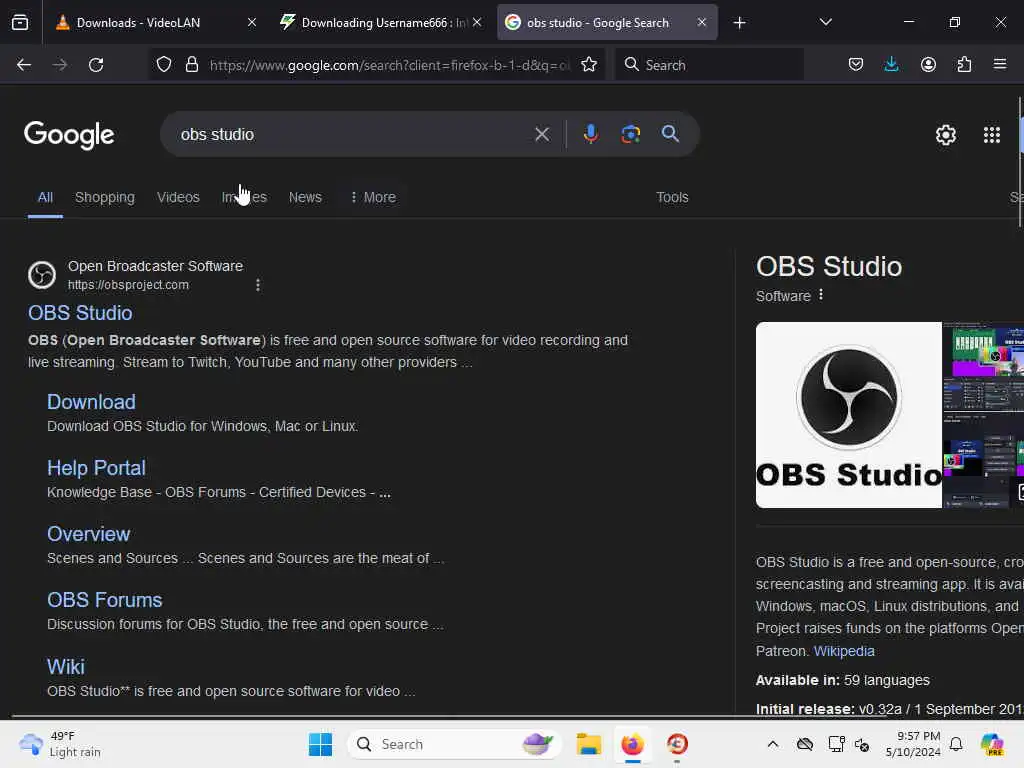This screenshot has width=1024, height=768.
Task: Follow the Wikipedia link in knowledge panel
Action: [x=844, y=651]
